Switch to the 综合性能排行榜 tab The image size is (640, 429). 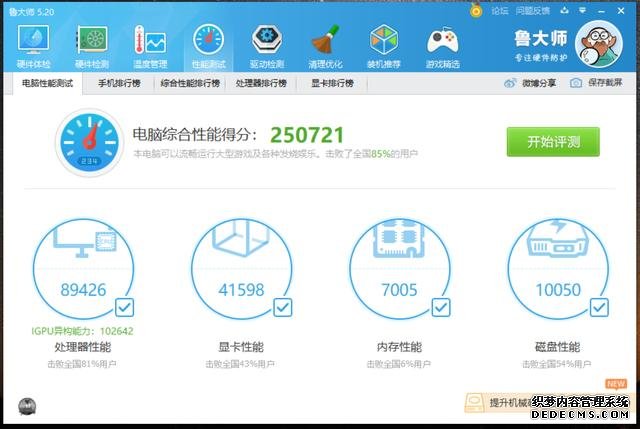pyautogui.click(x=190, y=83)
